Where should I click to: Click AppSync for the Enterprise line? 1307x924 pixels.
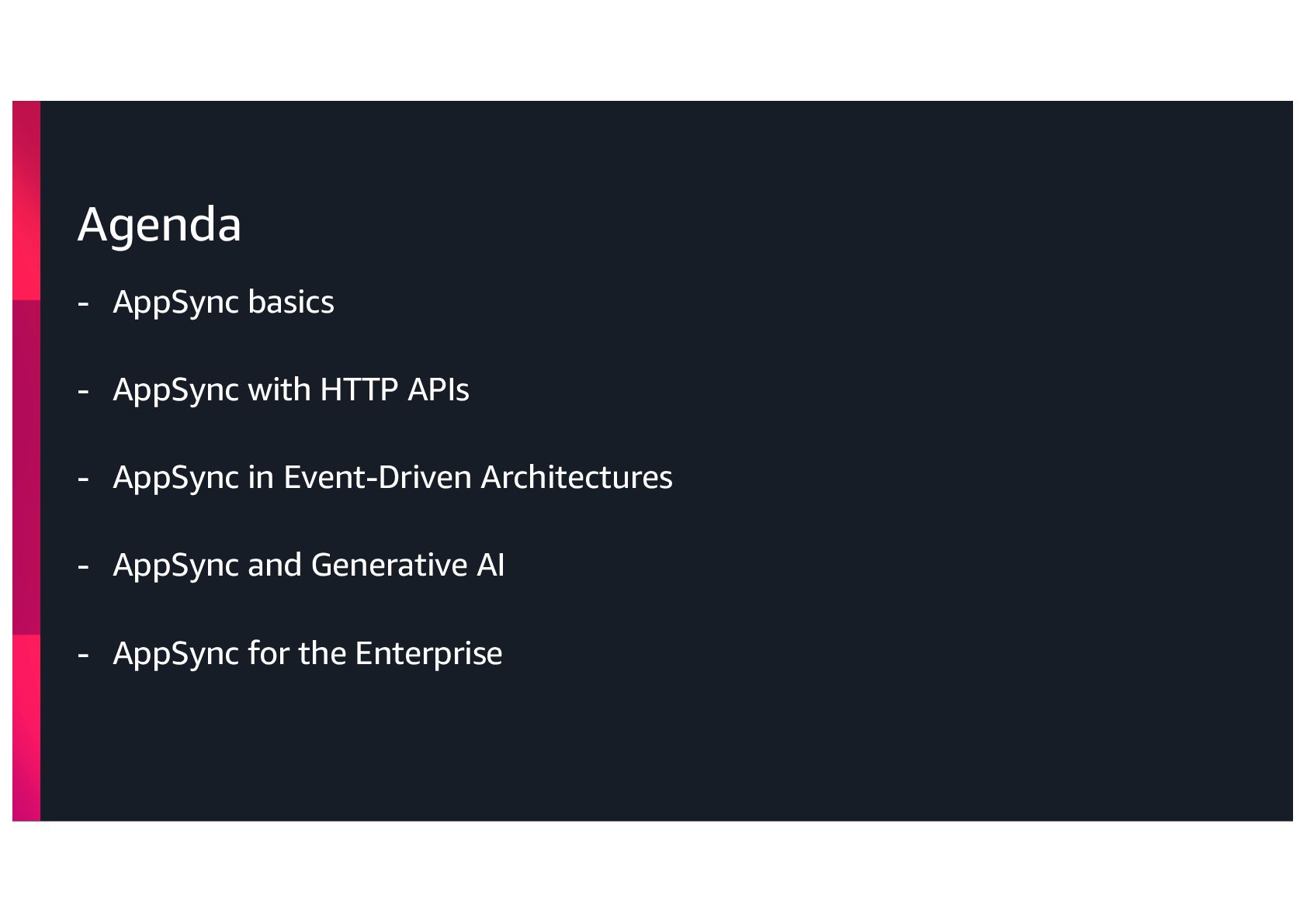(x=307, y=653)
